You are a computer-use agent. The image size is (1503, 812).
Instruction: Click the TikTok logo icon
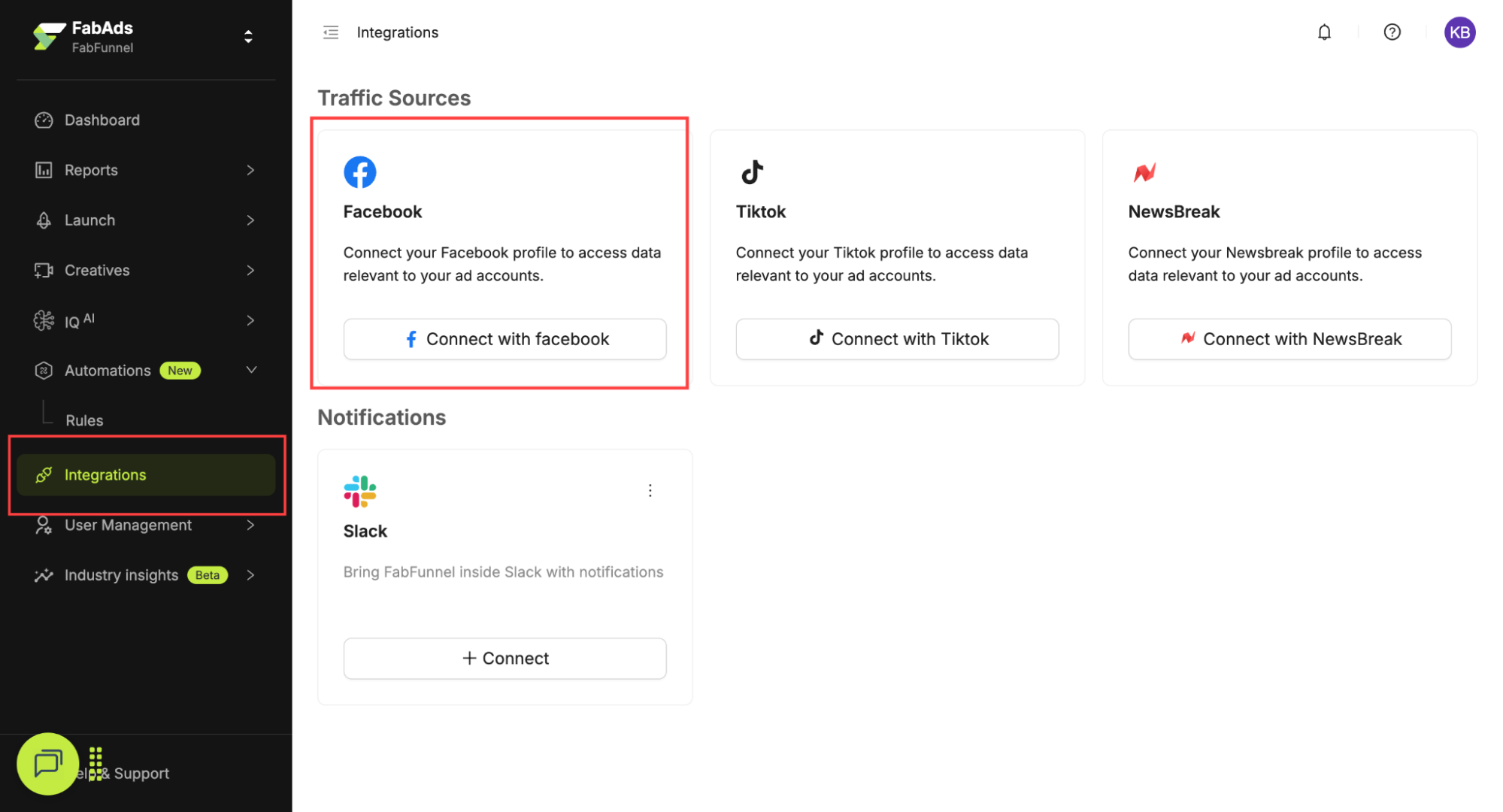point(752,172)
